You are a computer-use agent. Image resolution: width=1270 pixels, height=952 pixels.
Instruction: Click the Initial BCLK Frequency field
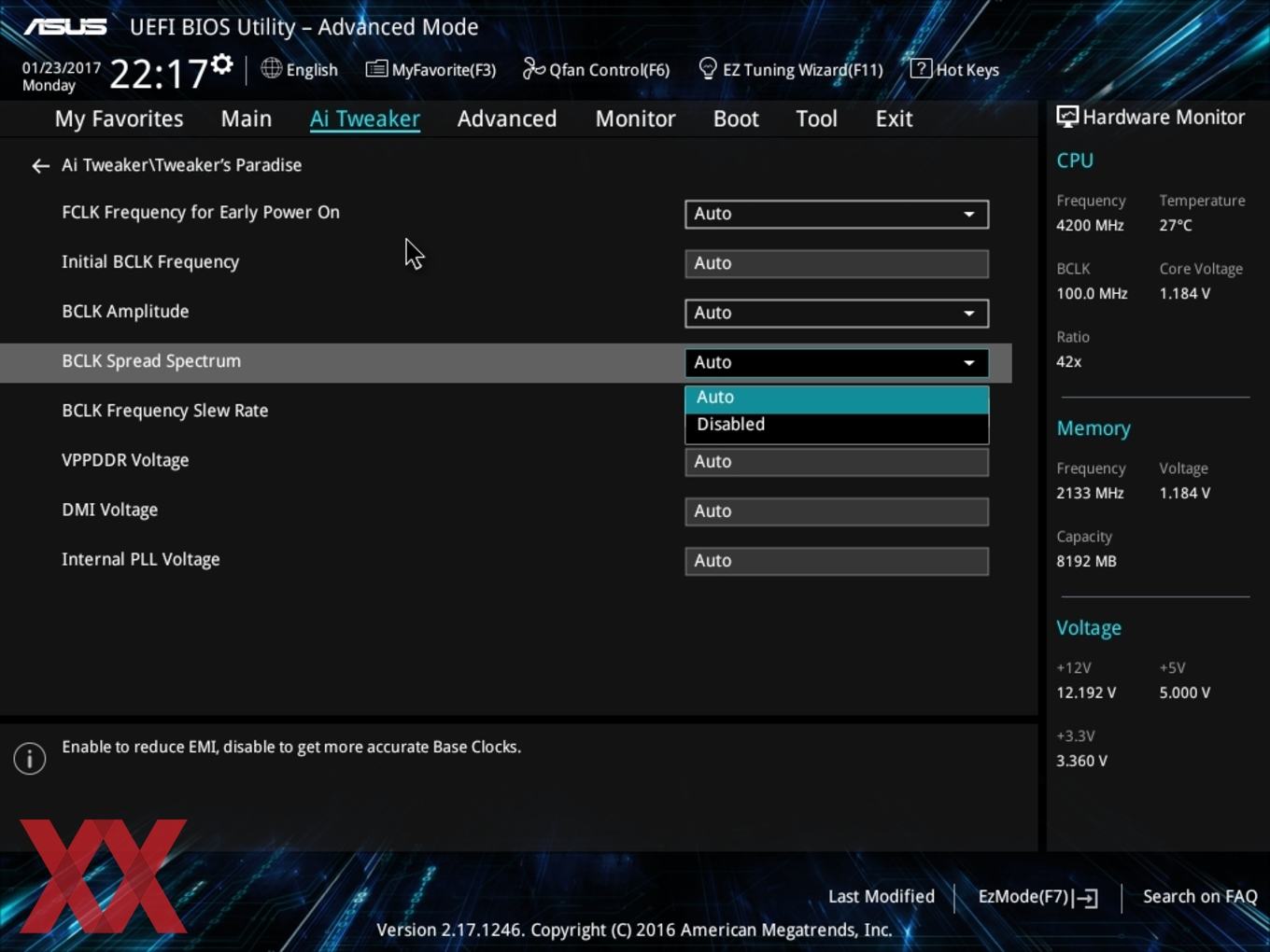coord(837,263)
